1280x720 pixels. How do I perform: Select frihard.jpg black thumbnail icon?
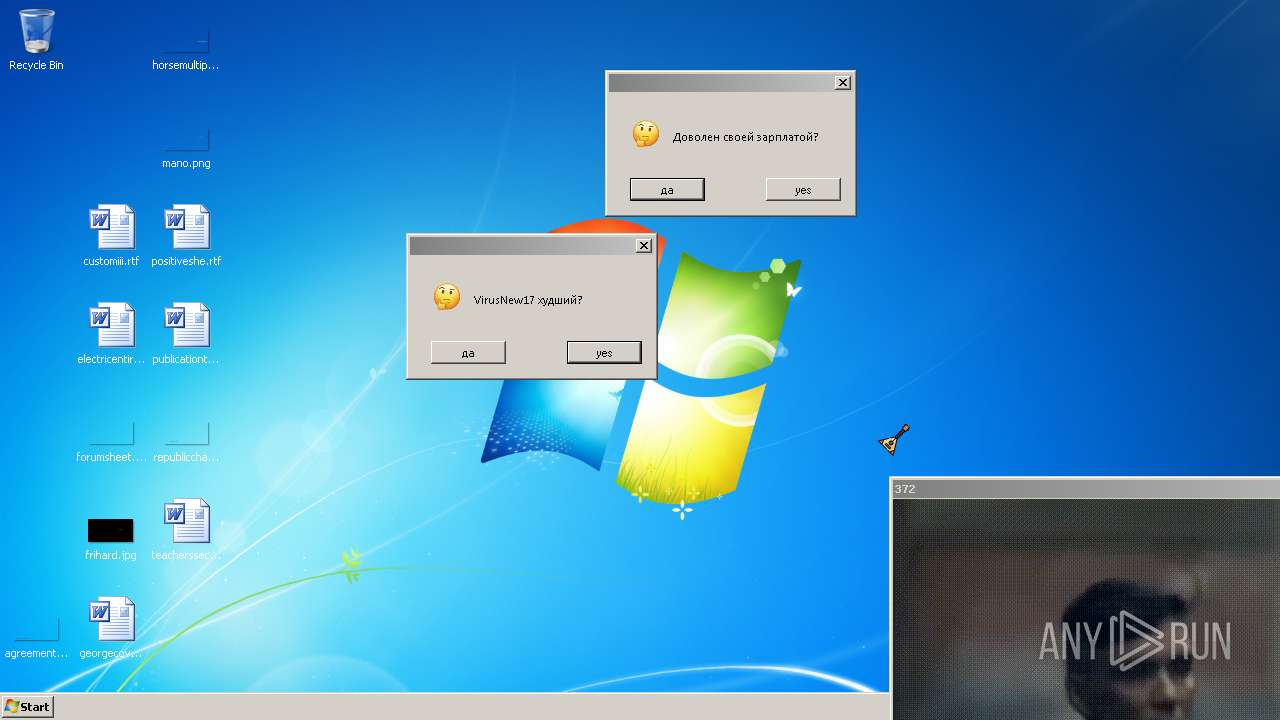pos(111,531)
